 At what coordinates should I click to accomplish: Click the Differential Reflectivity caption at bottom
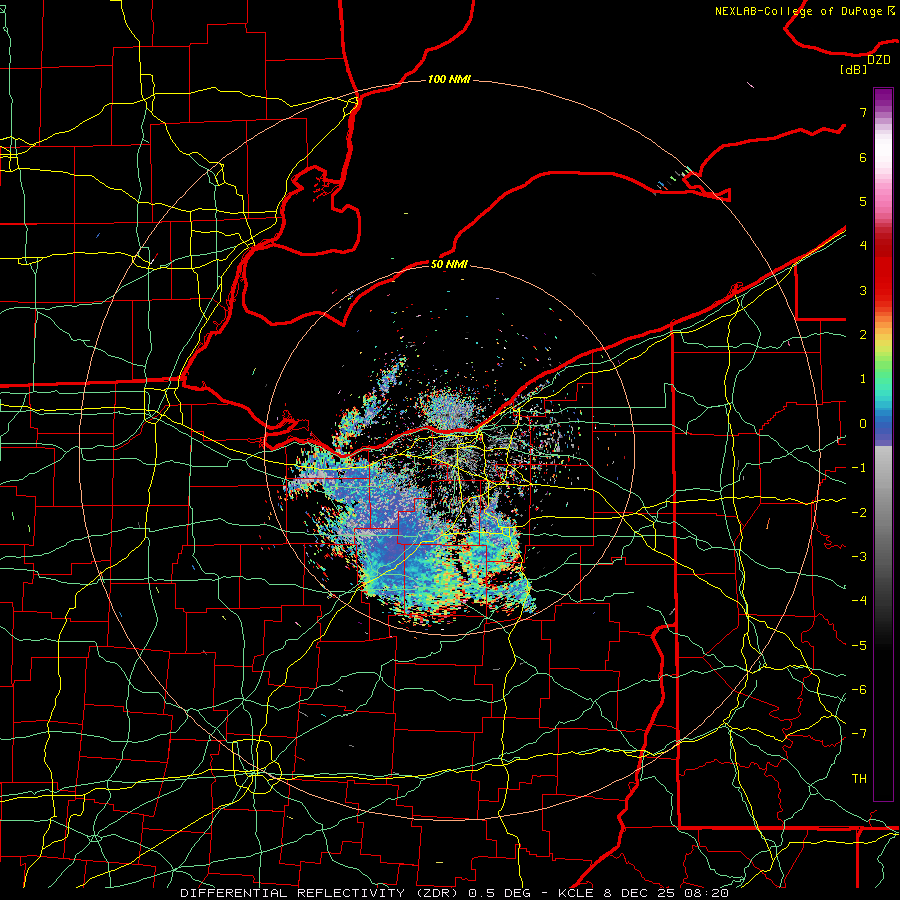(x=454, y=893)
